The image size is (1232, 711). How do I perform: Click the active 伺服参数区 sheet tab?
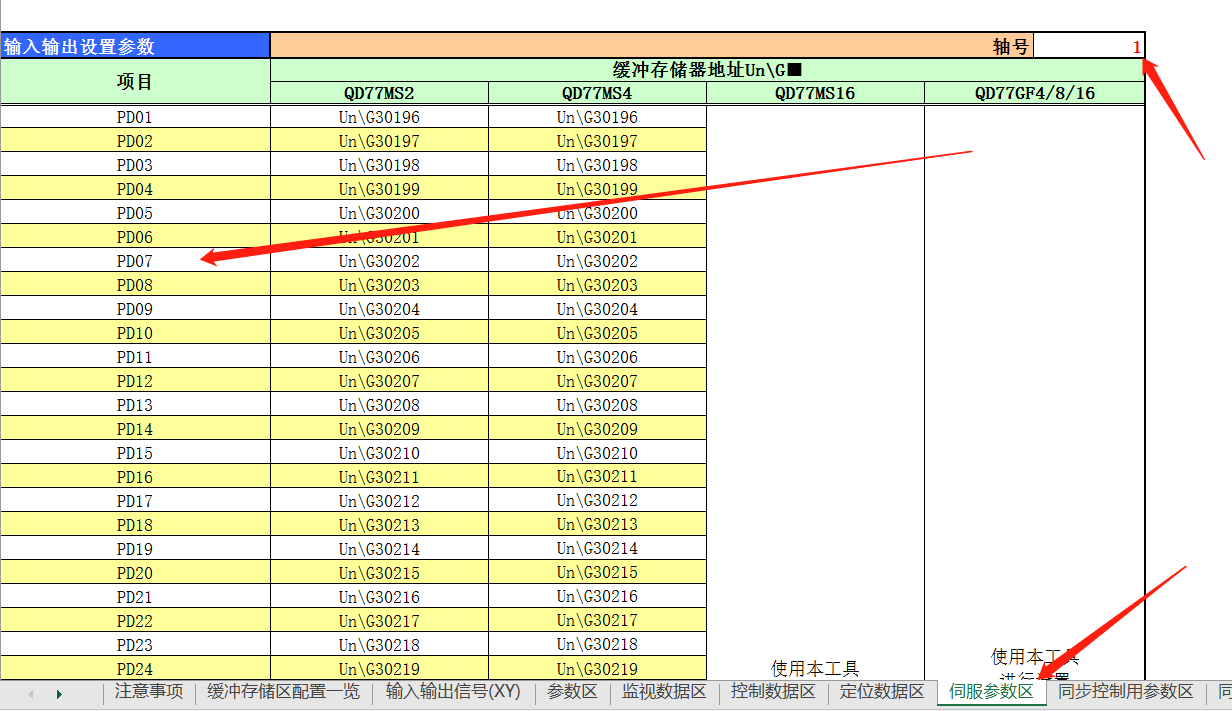[991, 691]
